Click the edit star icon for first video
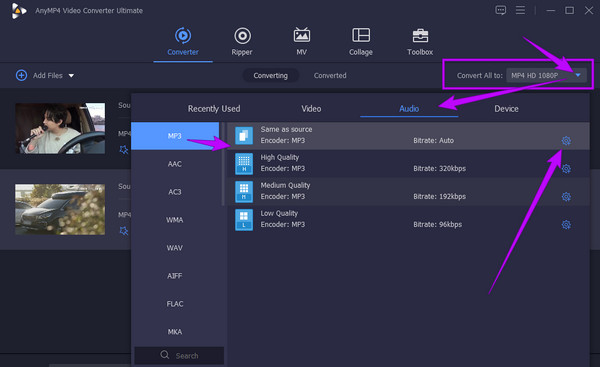Viewport: 600px width, 367px height. click(x=124, y=150)
